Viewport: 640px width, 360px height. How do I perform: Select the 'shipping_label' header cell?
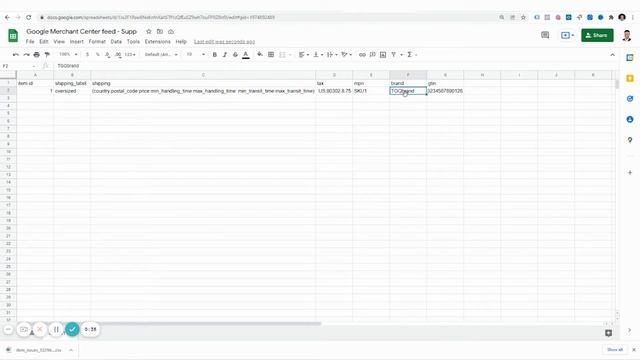(72, 83)
